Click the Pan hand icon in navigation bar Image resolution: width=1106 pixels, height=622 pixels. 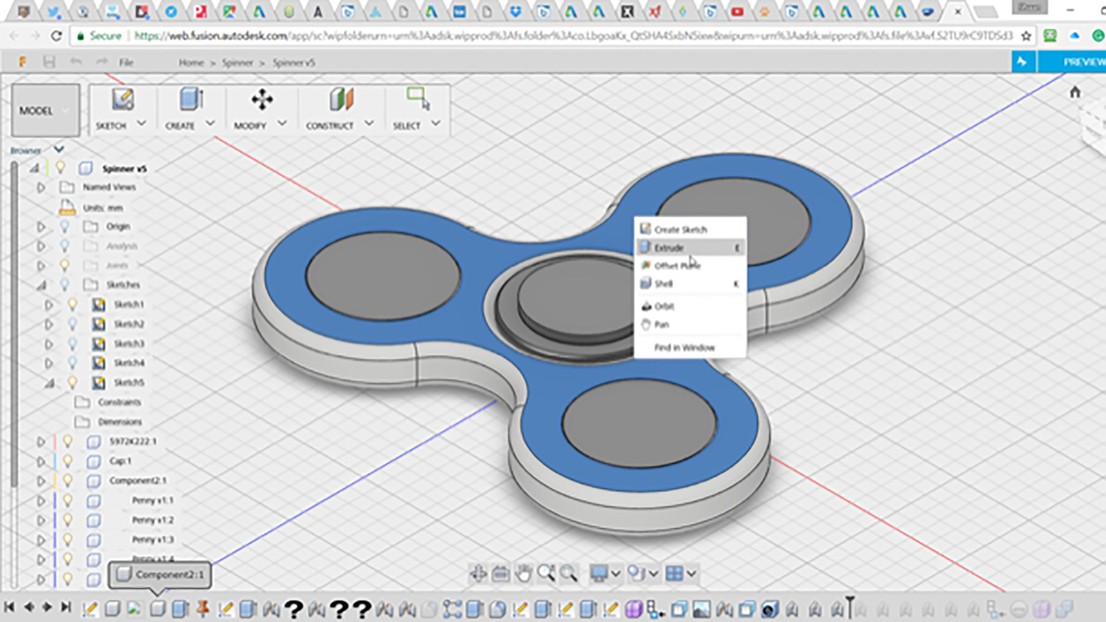coord(523,573)
